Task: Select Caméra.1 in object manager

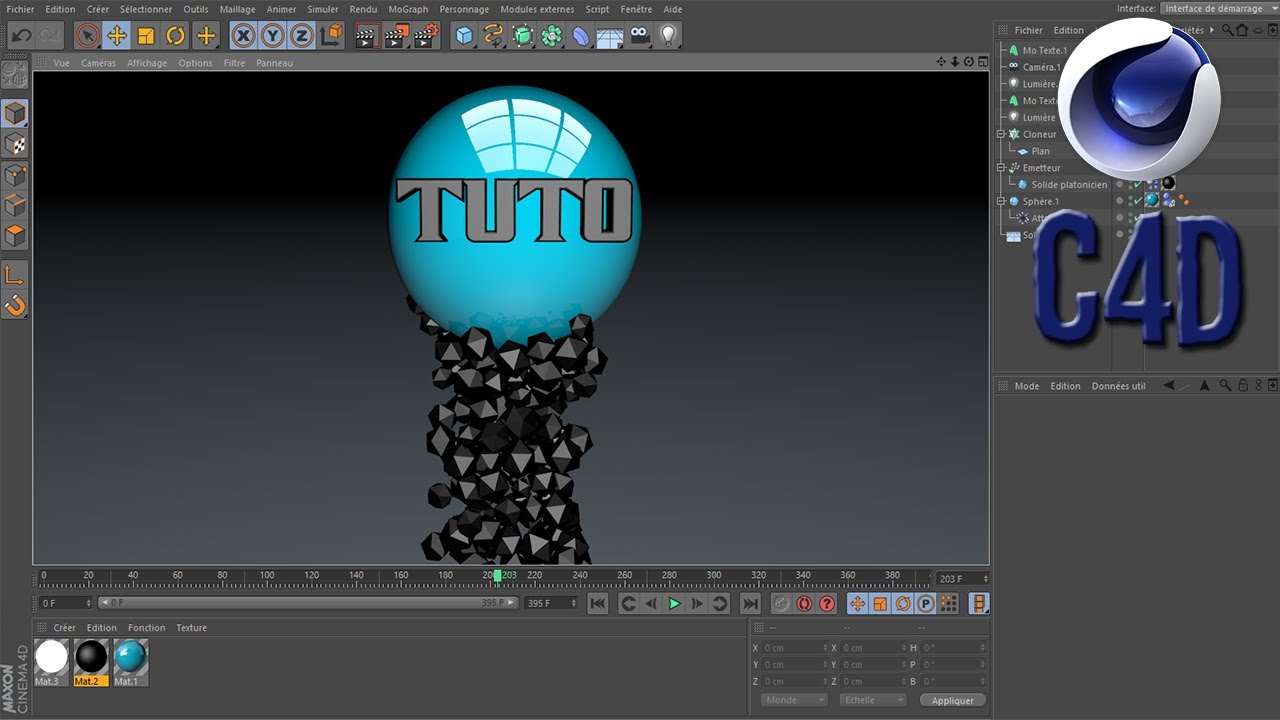Action: click(x=1041, y=67)
